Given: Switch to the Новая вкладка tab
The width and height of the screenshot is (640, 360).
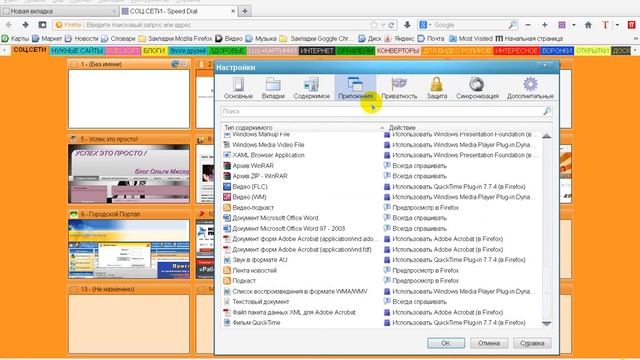Looking at the screenshot, I should [x=59, y=11].
